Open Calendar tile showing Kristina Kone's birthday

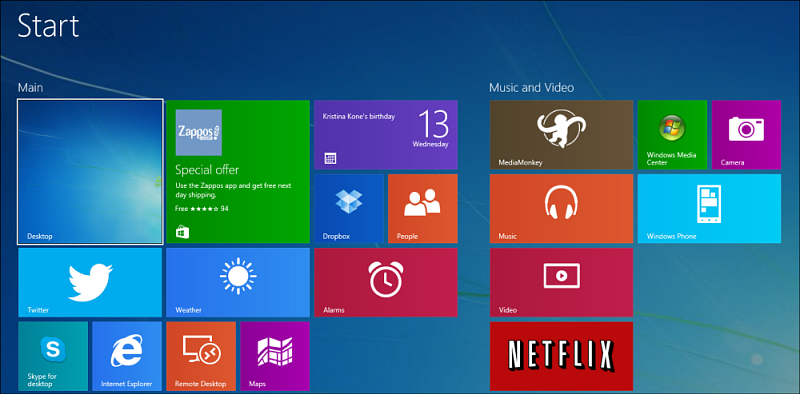[x=386, y=135]
